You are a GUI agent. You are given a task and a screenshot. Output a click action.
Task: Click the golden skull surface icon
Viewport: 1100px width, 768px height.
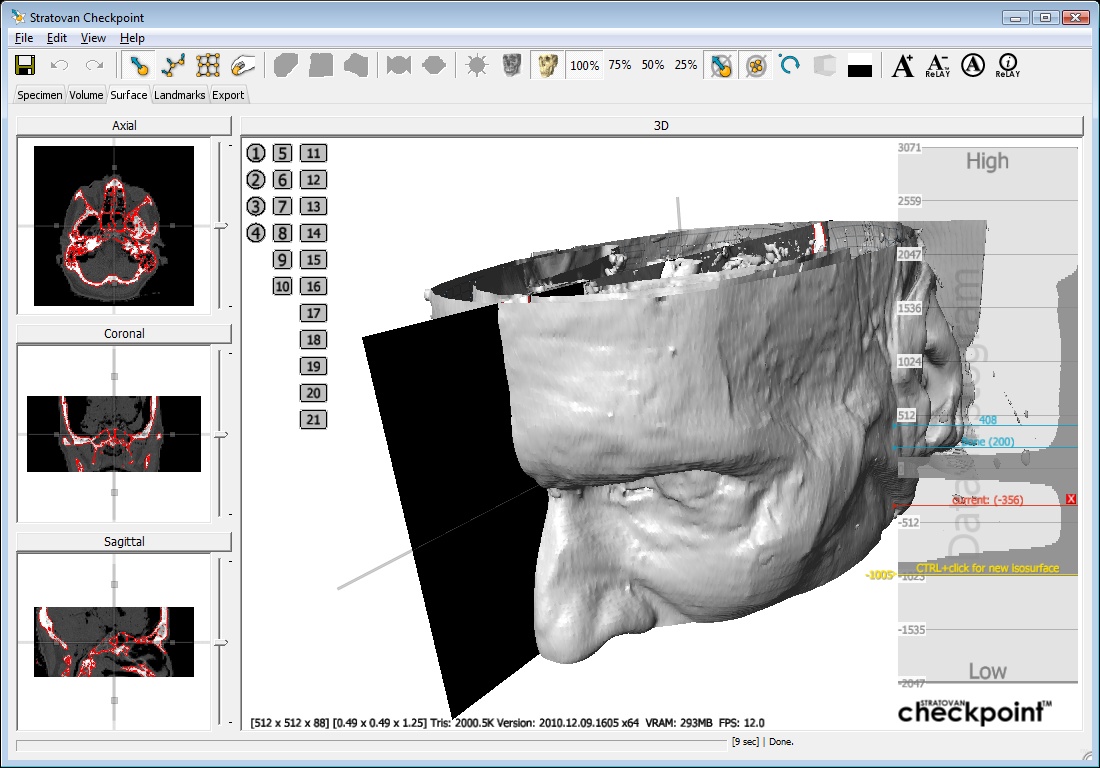(x=546, y=66)
